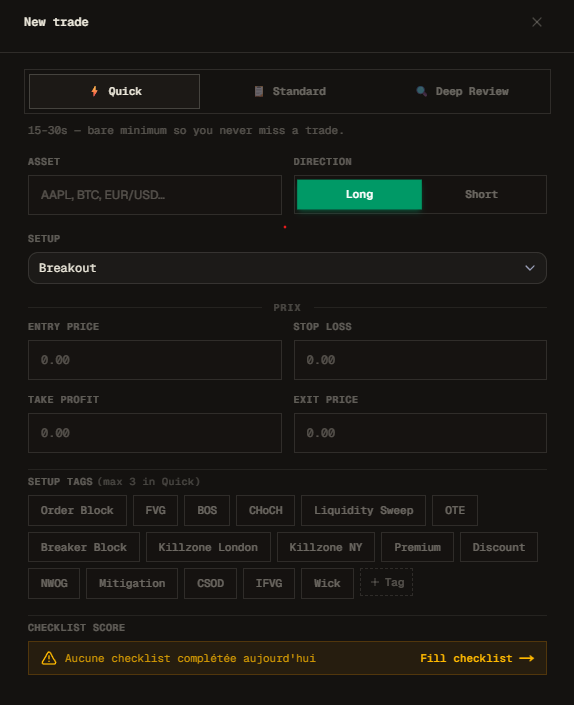Focus the Exit Price field
Screen dimensions: 574x705
pyautogui.click(x=420, y=433)
